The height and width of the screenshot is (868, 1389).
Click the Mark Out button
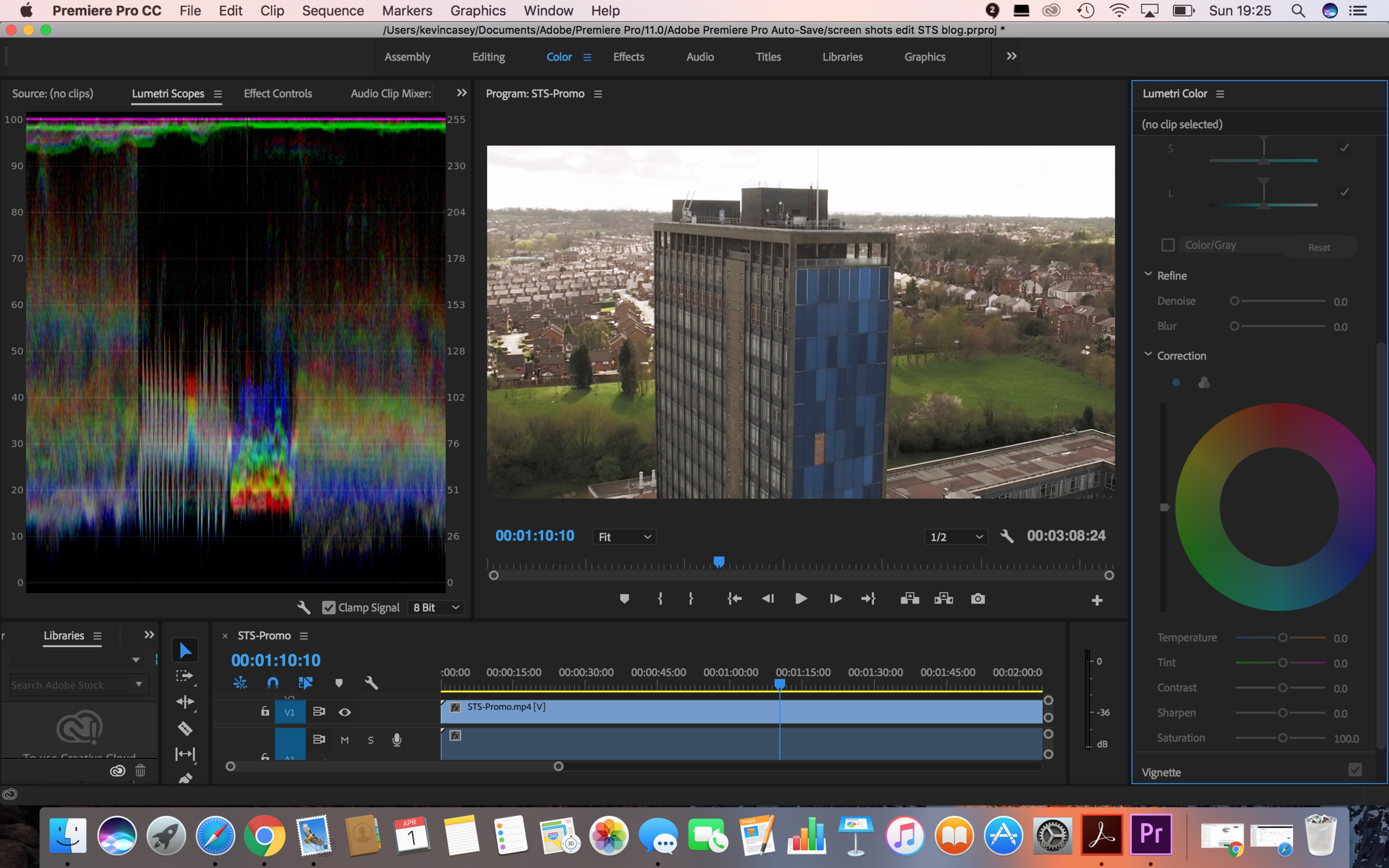(x=691, y=599)
